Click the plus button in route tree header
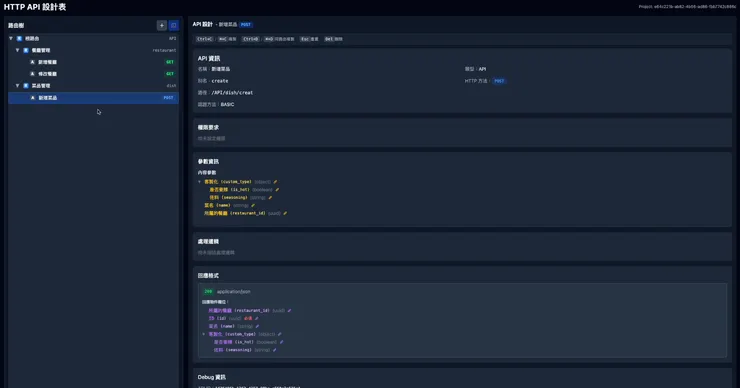The width and height of the screenshot is (740, 388). point(161,25)
